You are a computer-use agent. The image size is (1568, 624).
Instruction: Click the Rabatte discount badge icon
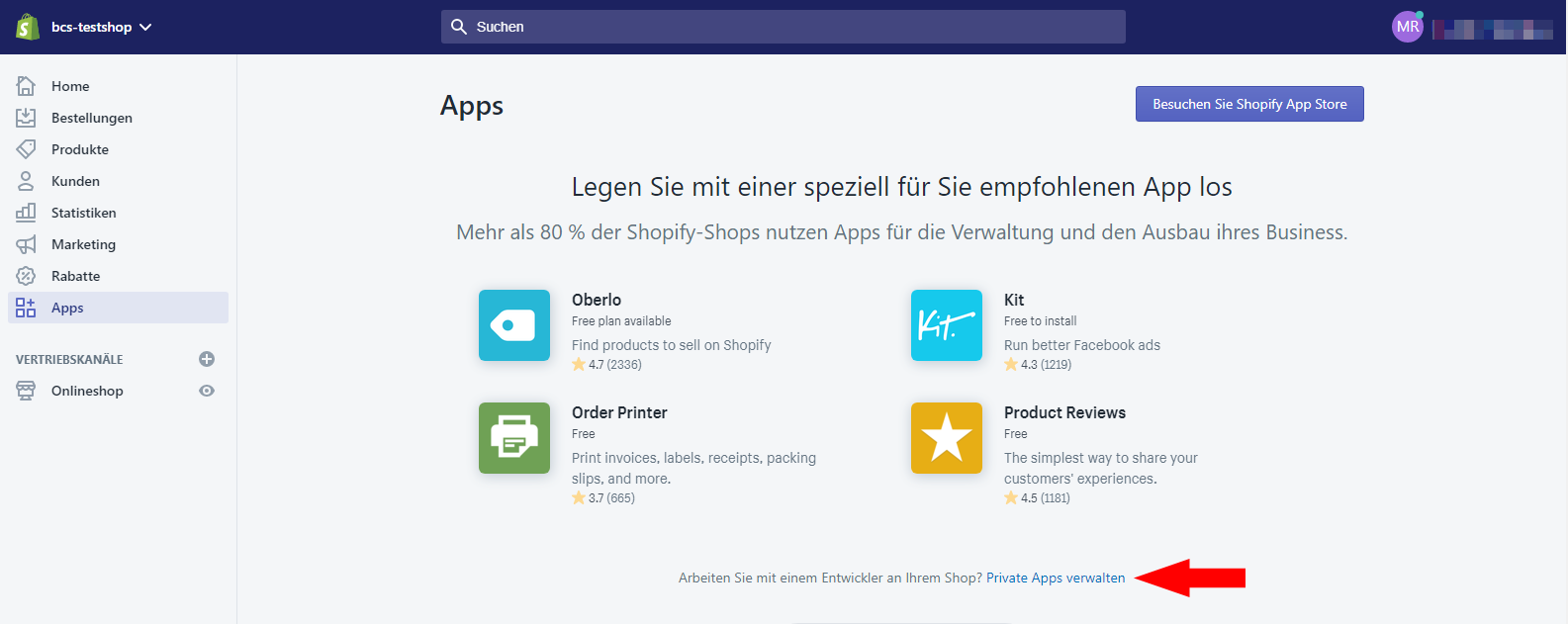pos(26,276)
